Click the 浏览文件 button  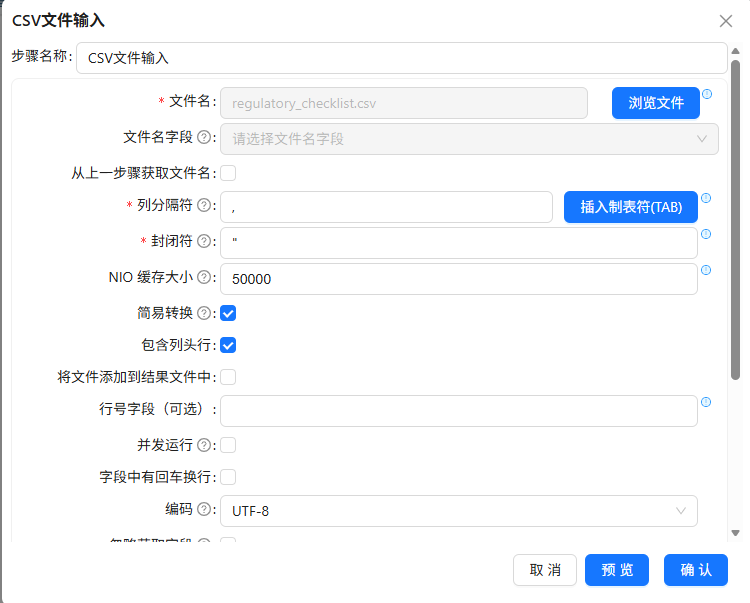click(656, 103)
